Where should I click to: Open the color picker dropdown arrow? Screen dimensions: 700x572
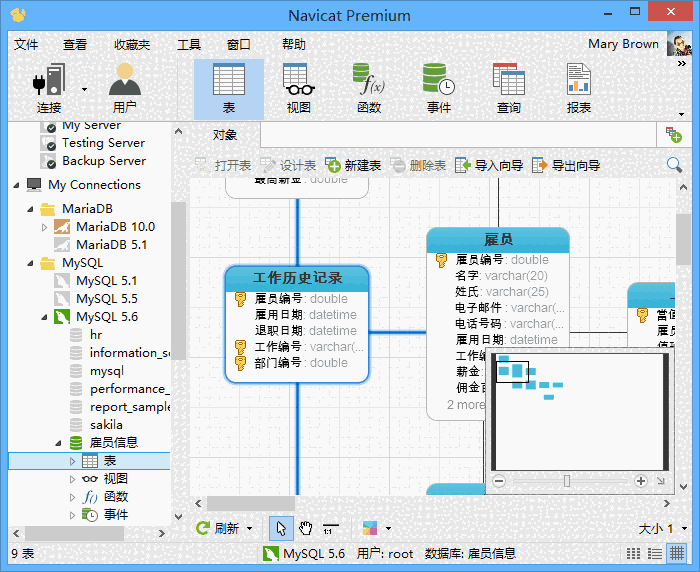coord(388,529)
